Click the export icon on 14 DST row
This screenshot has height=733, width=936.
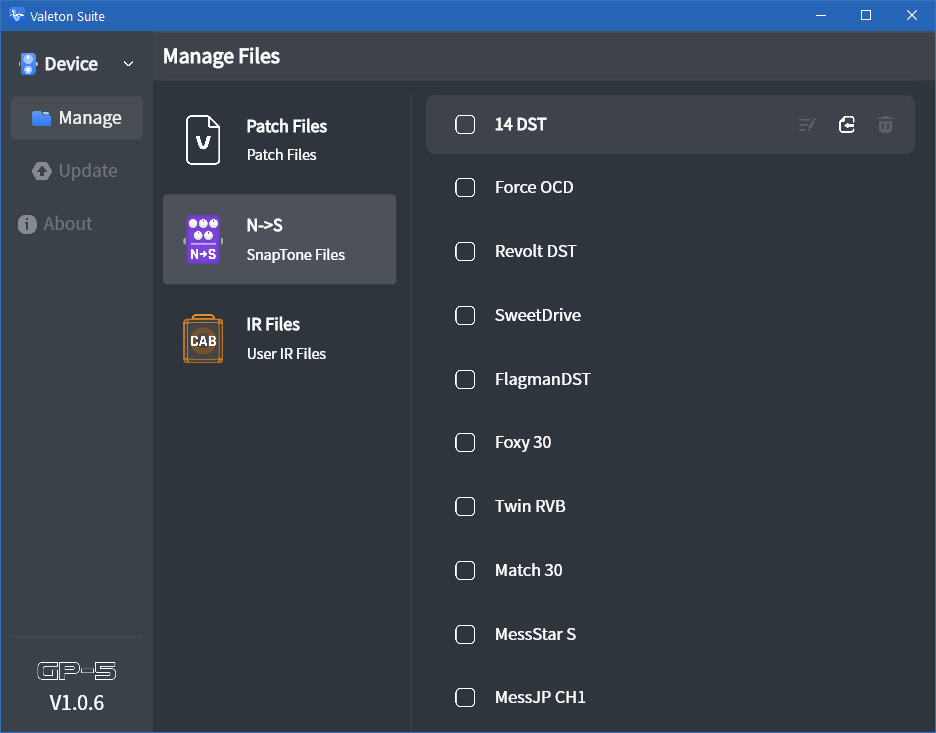point(846,125)
